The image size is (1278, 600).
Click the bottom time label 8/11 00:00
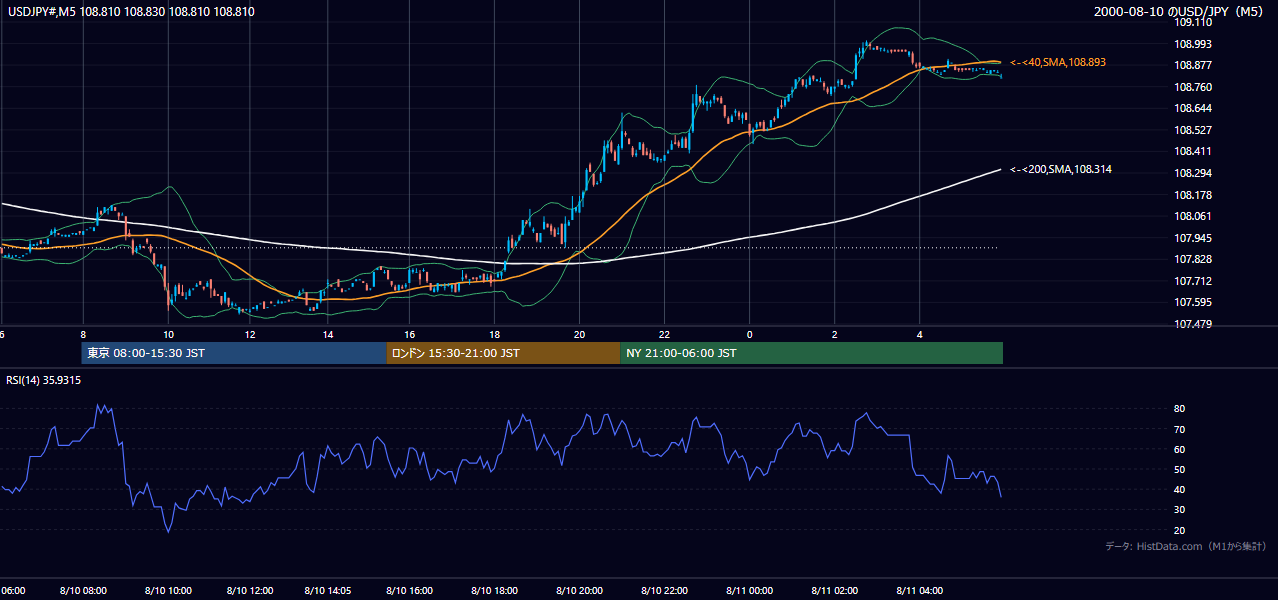tap(749, 590)
